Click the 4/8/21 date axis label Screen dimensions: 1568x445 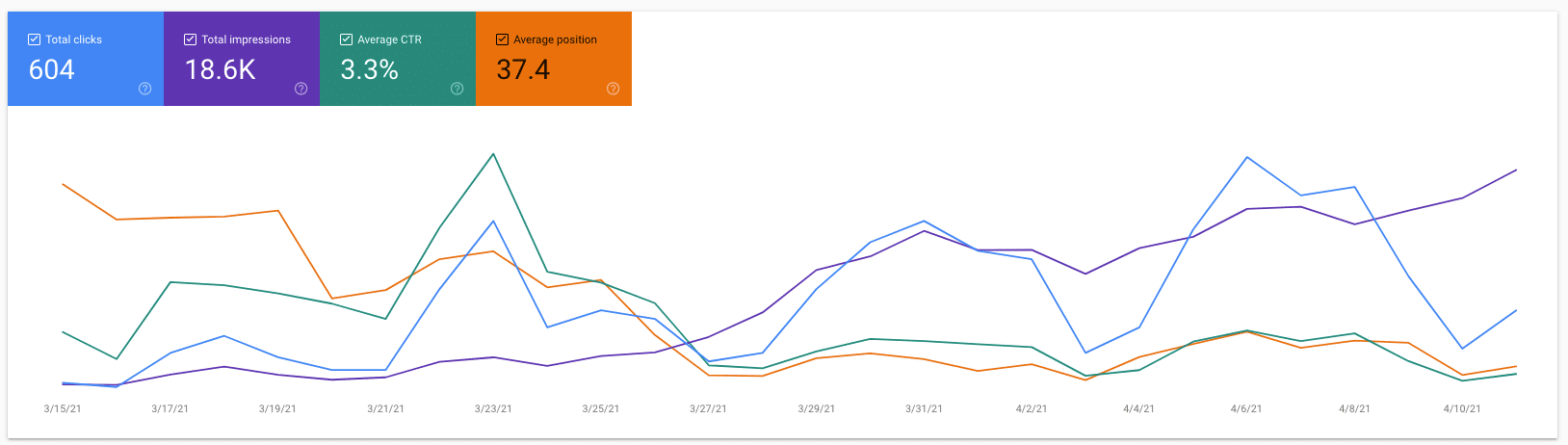pos(1355,408)
